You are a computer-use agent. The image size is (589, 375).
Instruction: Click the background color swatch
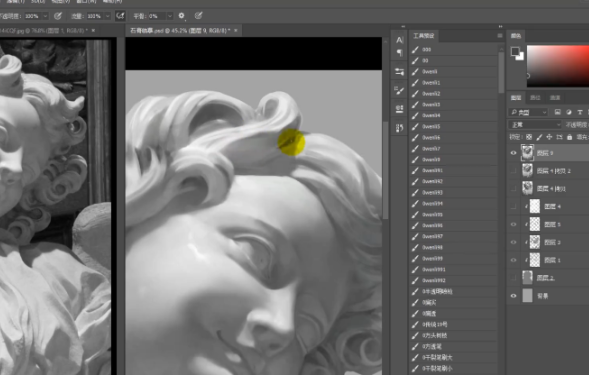(x=520, y=57)
